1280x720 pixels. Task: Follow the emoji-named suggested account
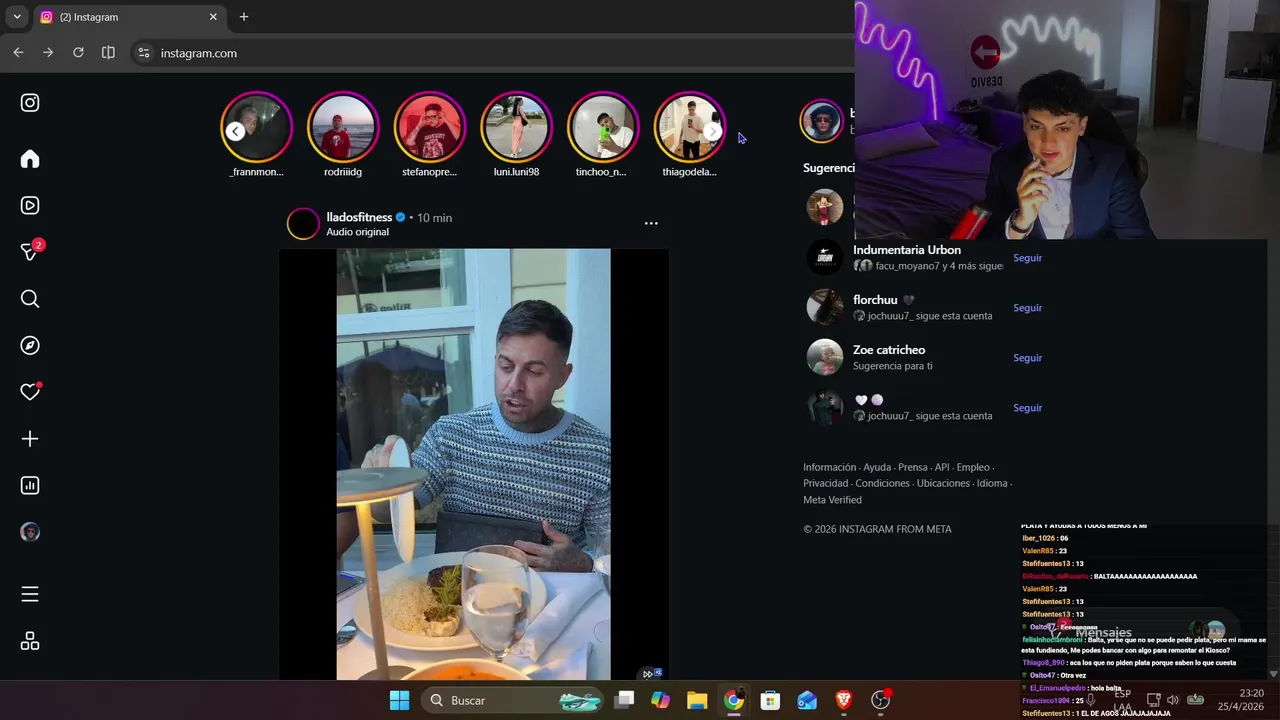1027,408
